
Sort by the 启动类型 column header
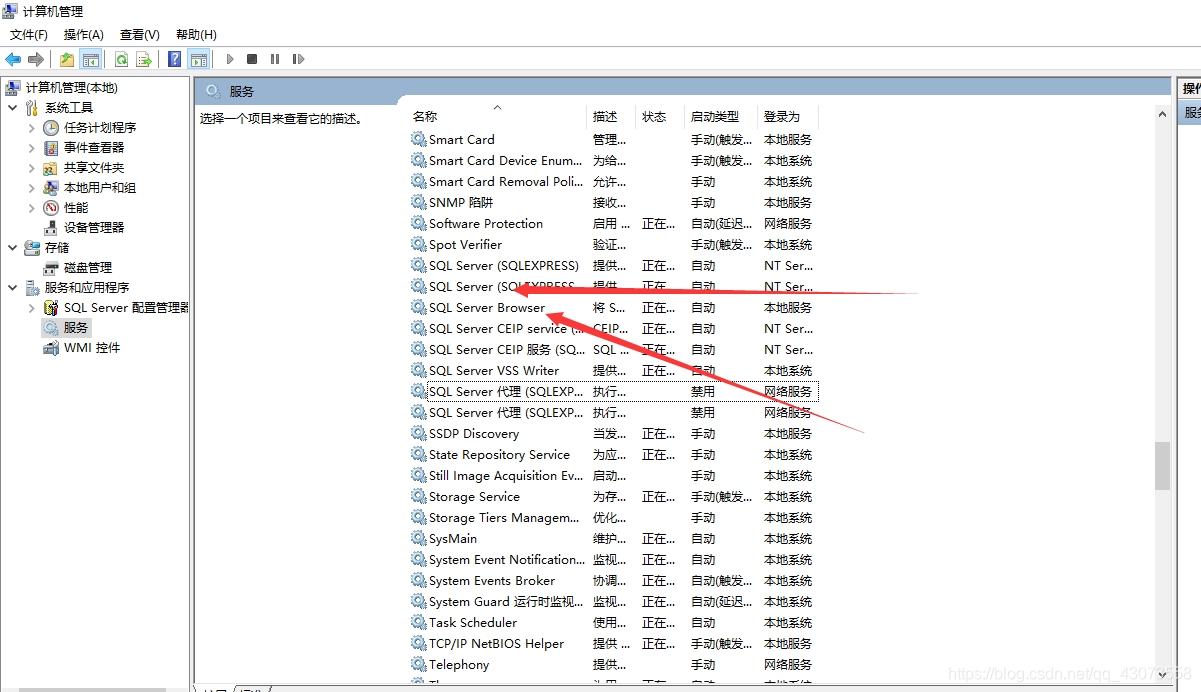pos(721,117)
